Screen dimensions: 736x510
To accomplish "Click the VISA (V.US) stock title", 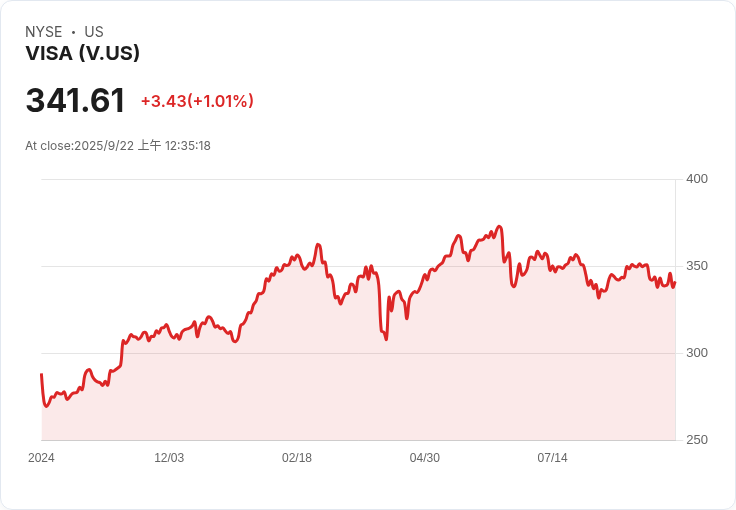I will point(82,54).
